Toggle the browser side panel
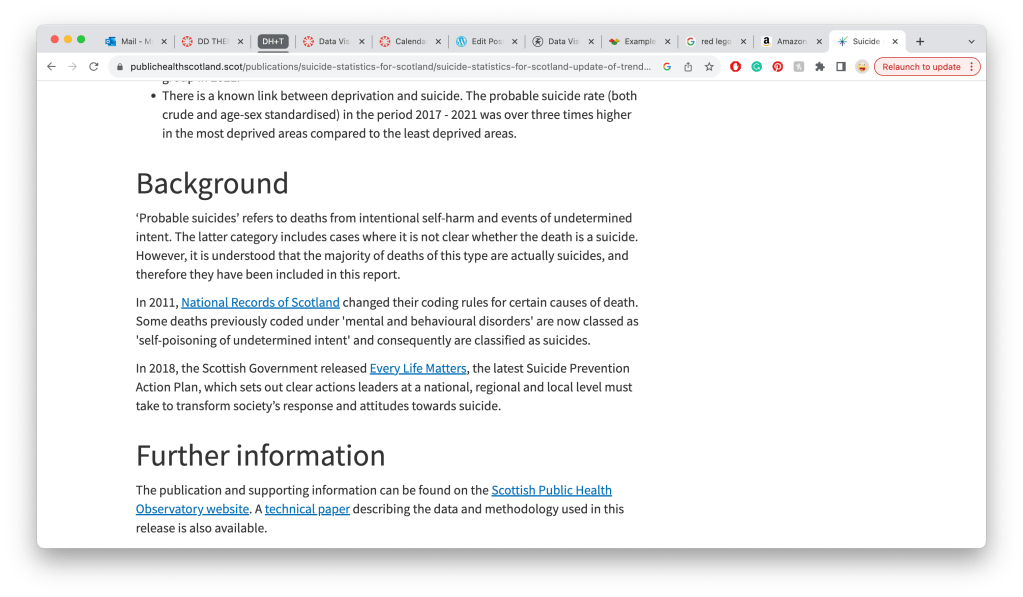 tap(840, 67)
